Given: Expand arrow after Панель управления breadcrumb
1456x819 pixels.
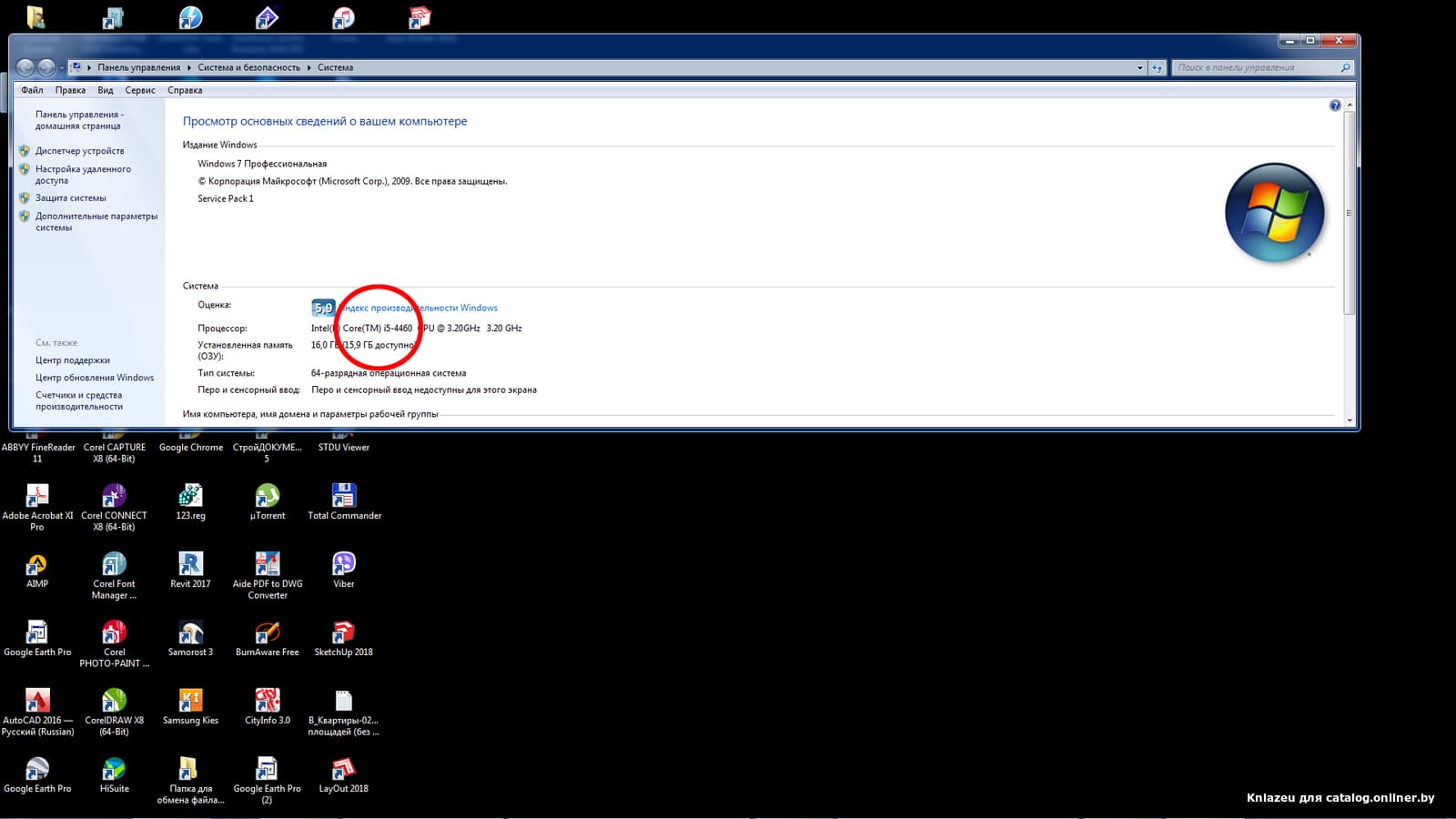Looking at the screenshot, I should coord(189,67).
